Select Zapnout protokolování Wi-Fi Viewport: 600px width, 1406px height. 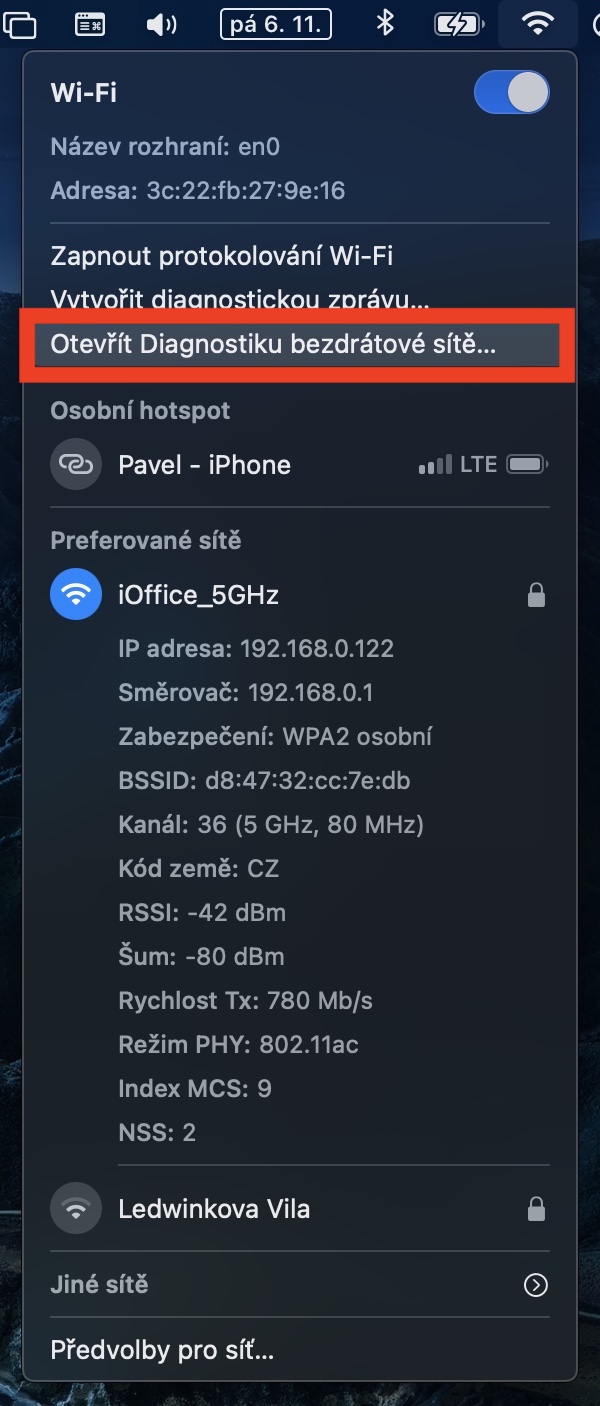pyautogui.click(x=221, y=256)
